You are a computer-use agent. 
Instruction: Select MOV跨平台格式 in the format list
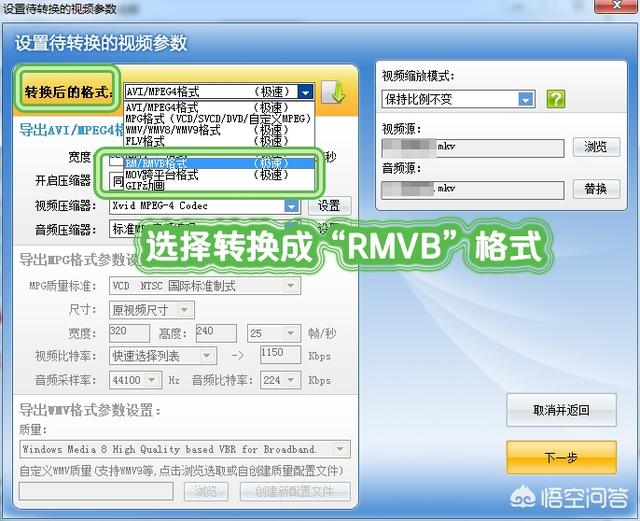point(219,175)
